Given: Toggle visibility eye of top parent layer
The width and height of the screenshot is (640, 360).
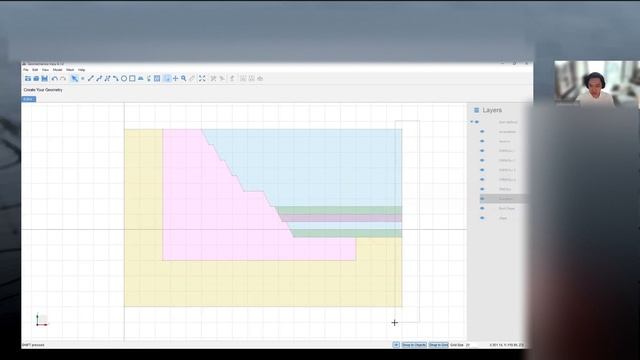Looking at the screenshot, I should click(x=477, y=122).
